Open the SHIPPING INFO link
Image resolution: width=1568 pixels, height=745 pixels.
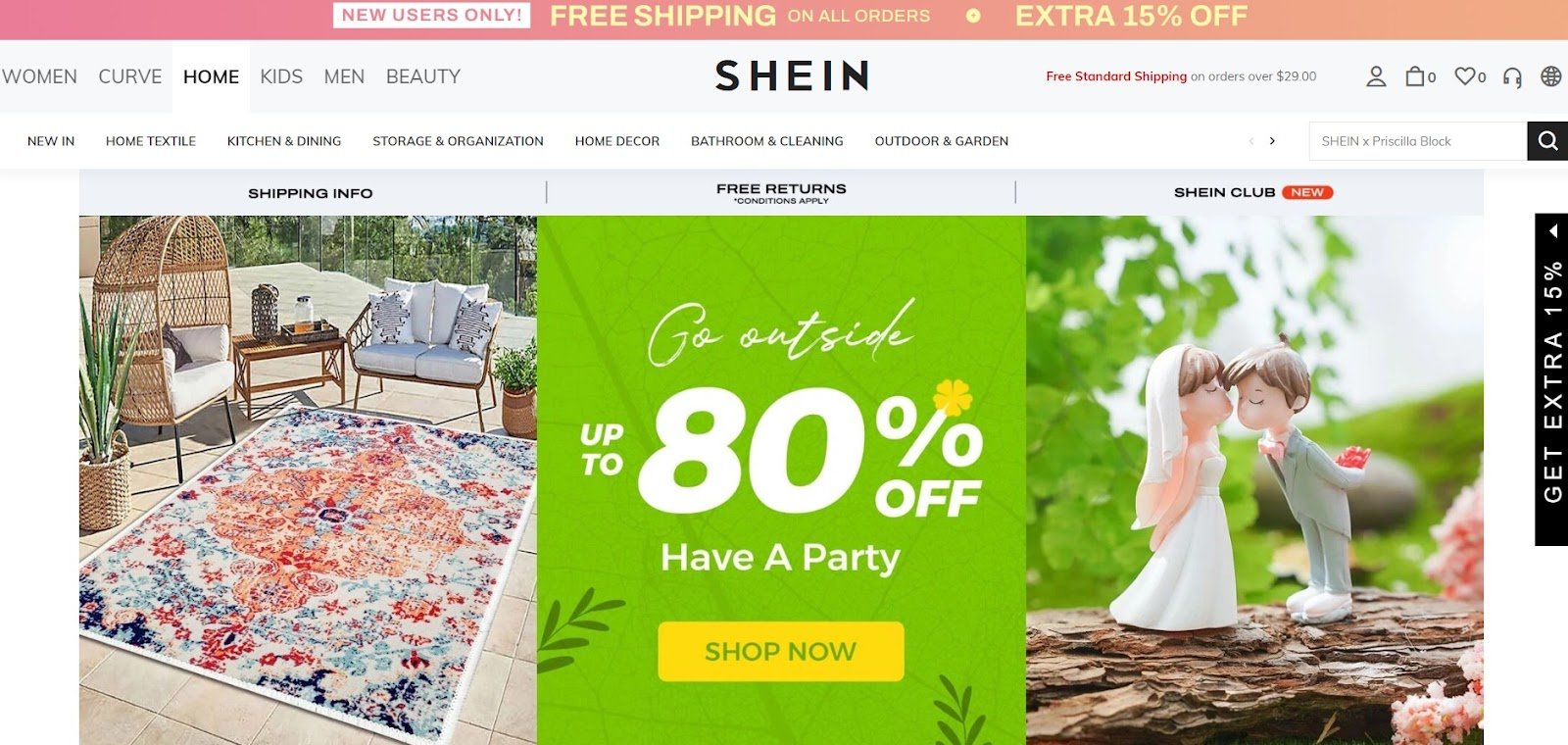click(311, 193)
